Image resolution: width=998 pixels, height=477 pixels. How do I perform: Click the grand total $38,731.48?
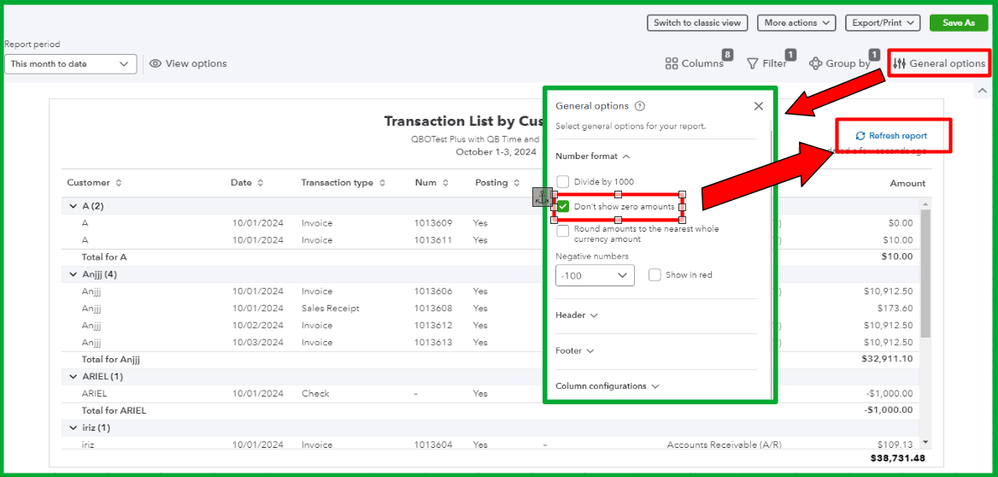897,459
